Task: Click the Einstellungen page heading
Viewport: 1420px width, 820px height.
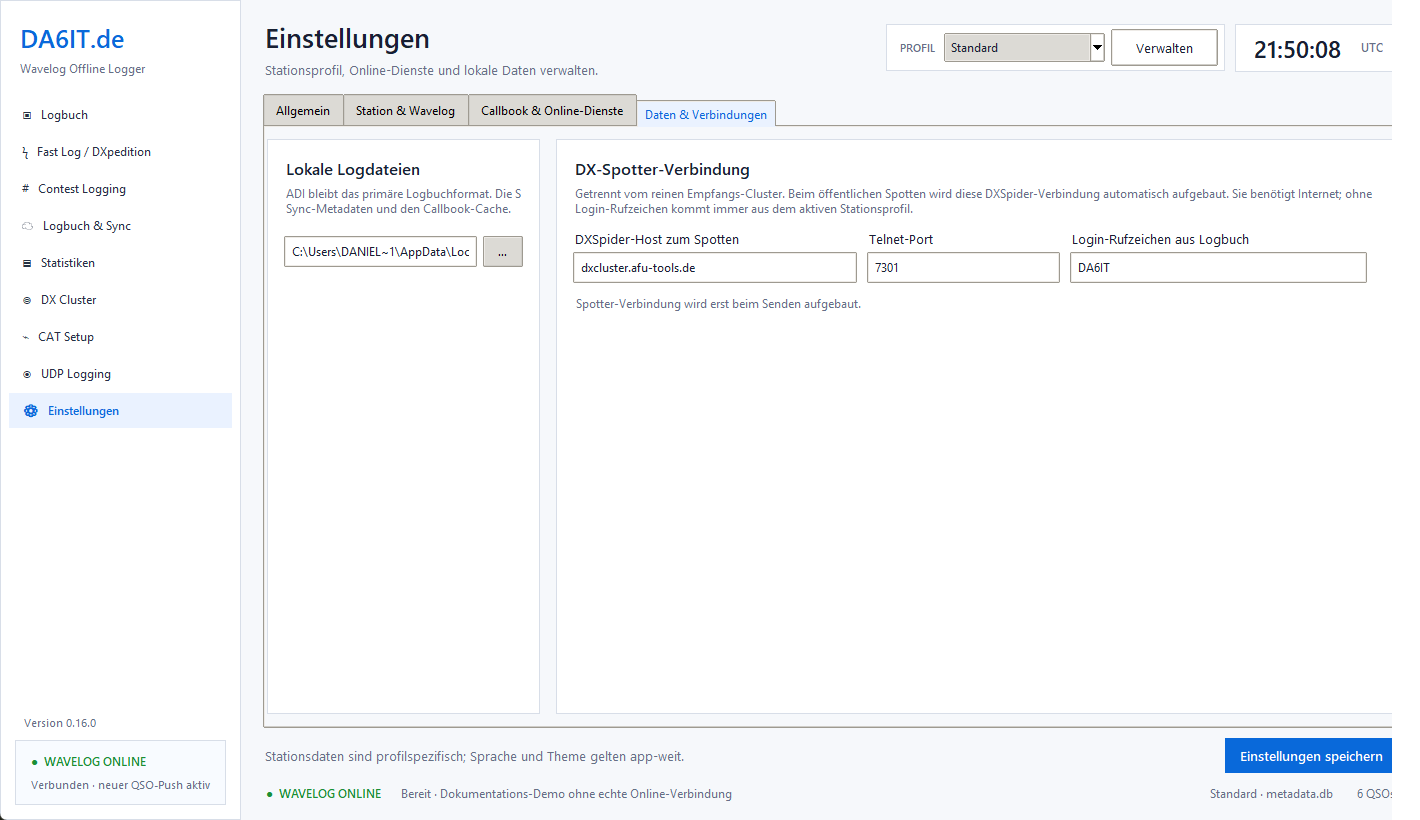Action: tap(347, 39)
